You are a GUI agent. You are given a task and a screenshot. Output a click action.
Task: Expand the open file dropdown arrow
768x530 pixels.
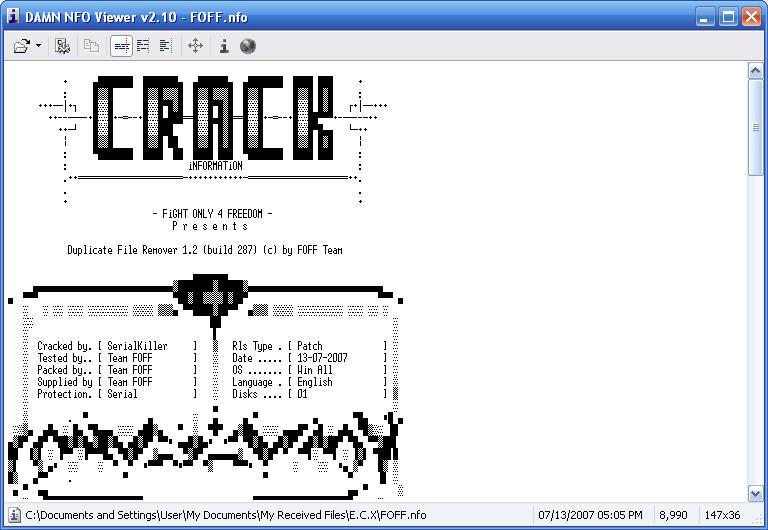point(39,47)
